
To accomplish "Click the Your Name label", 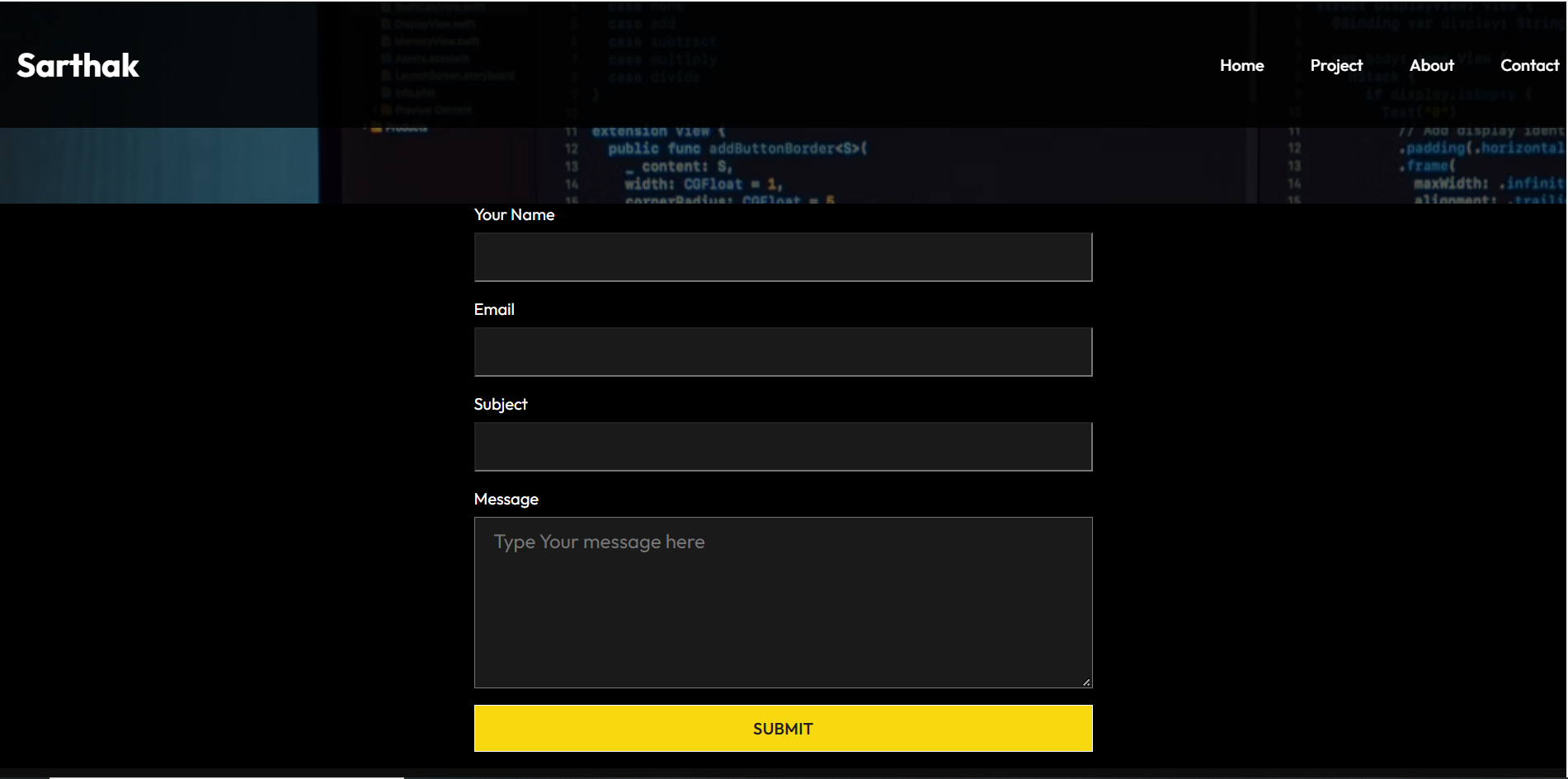I will point(514,214).
